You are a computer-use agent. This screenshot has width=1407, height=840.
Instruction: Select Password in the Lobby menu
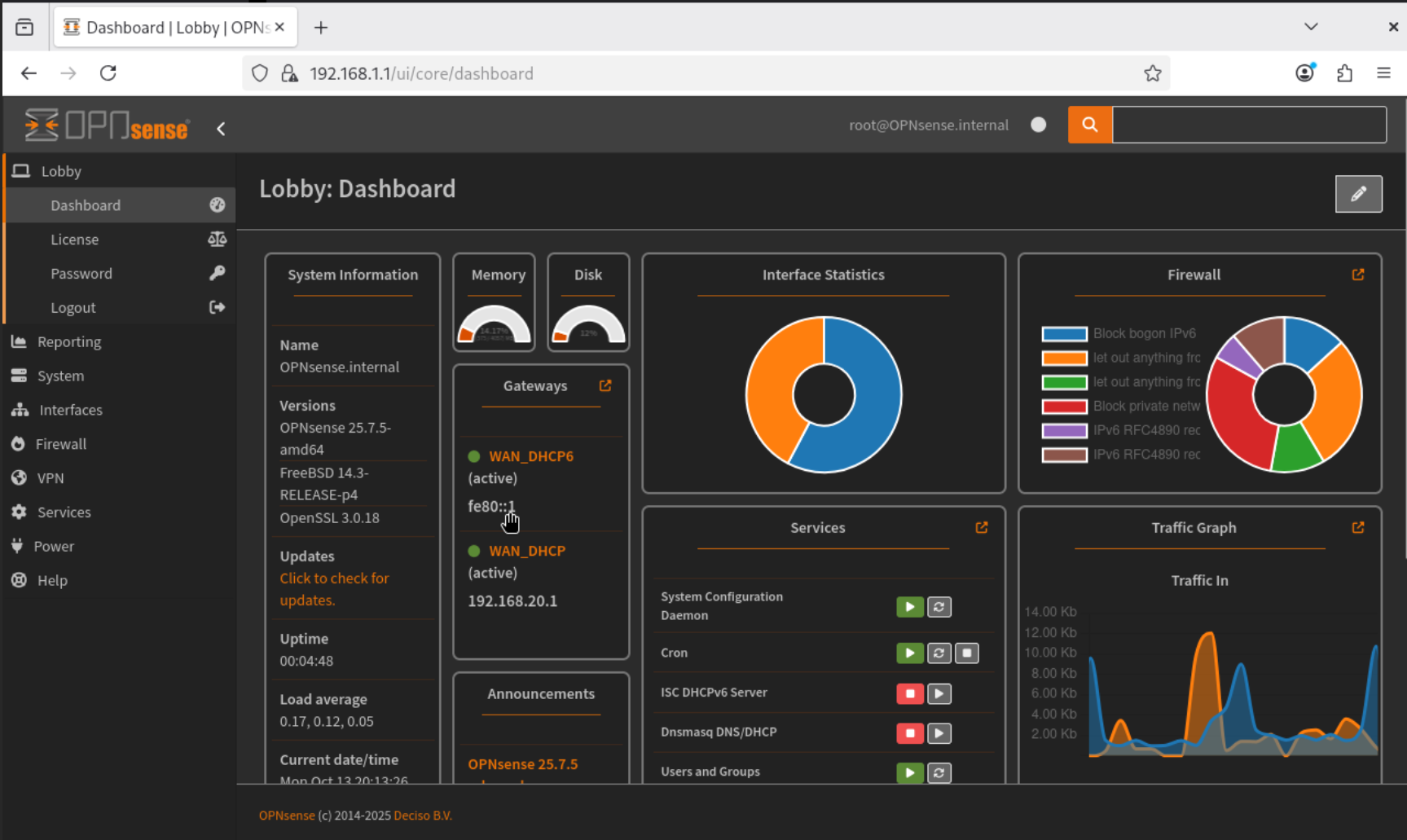81,274
